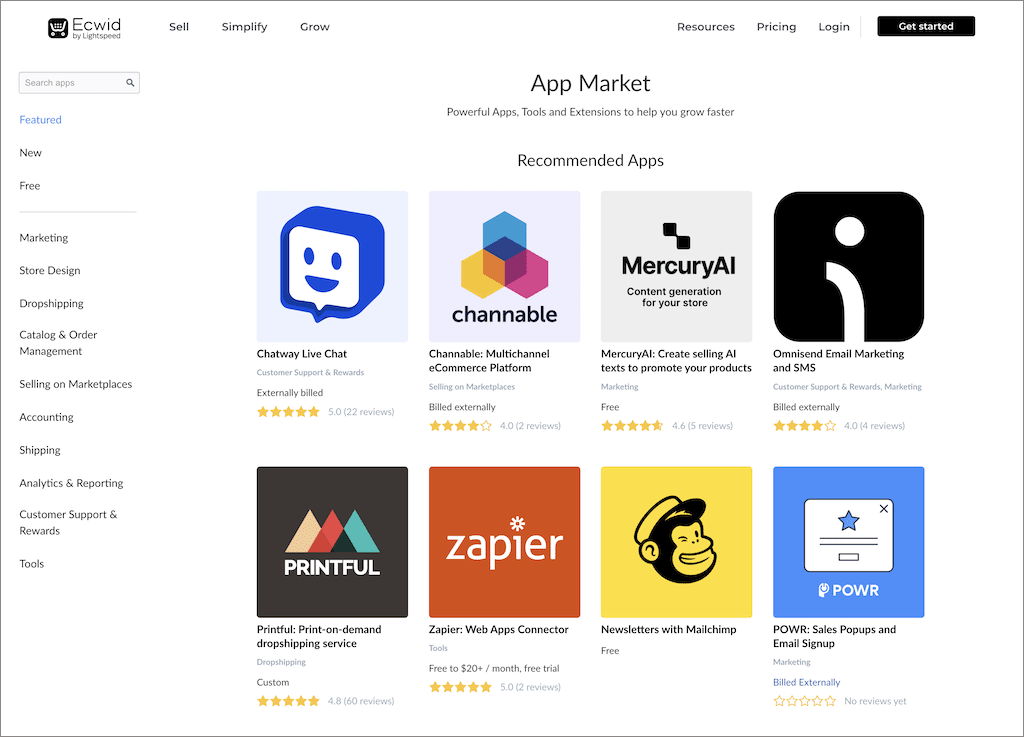Click the Get started button
1024x737 pixels.
click(925, 27)
